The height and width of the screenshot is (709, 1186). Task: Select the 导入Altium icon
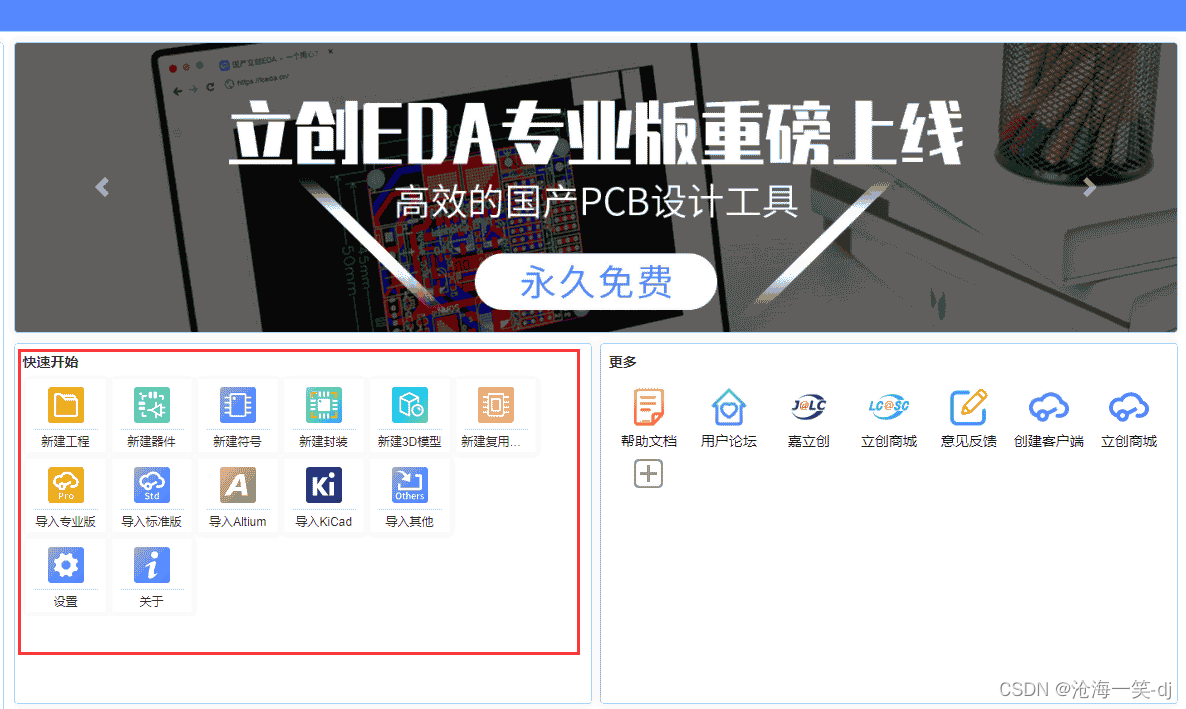238,485
